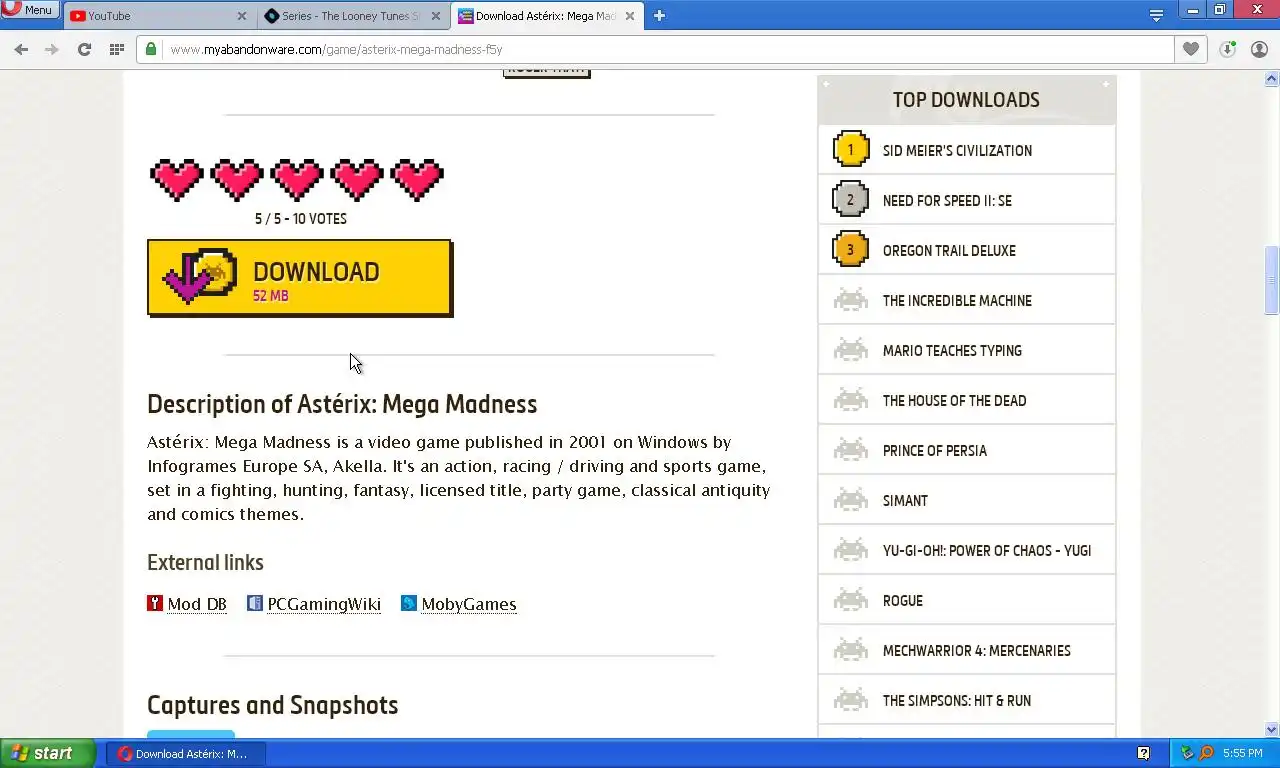Go back to the previous page
Screen dimensions: 1280x768
(x=21, y=49)
